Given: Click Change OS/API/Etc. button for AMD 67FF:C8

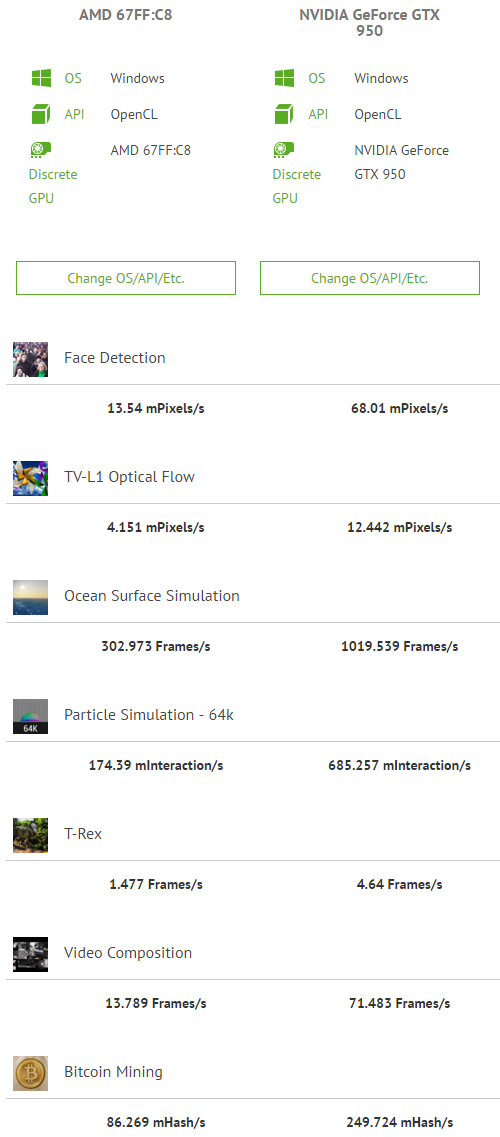Looking at the screenshot, I should (x=126, y=278).
